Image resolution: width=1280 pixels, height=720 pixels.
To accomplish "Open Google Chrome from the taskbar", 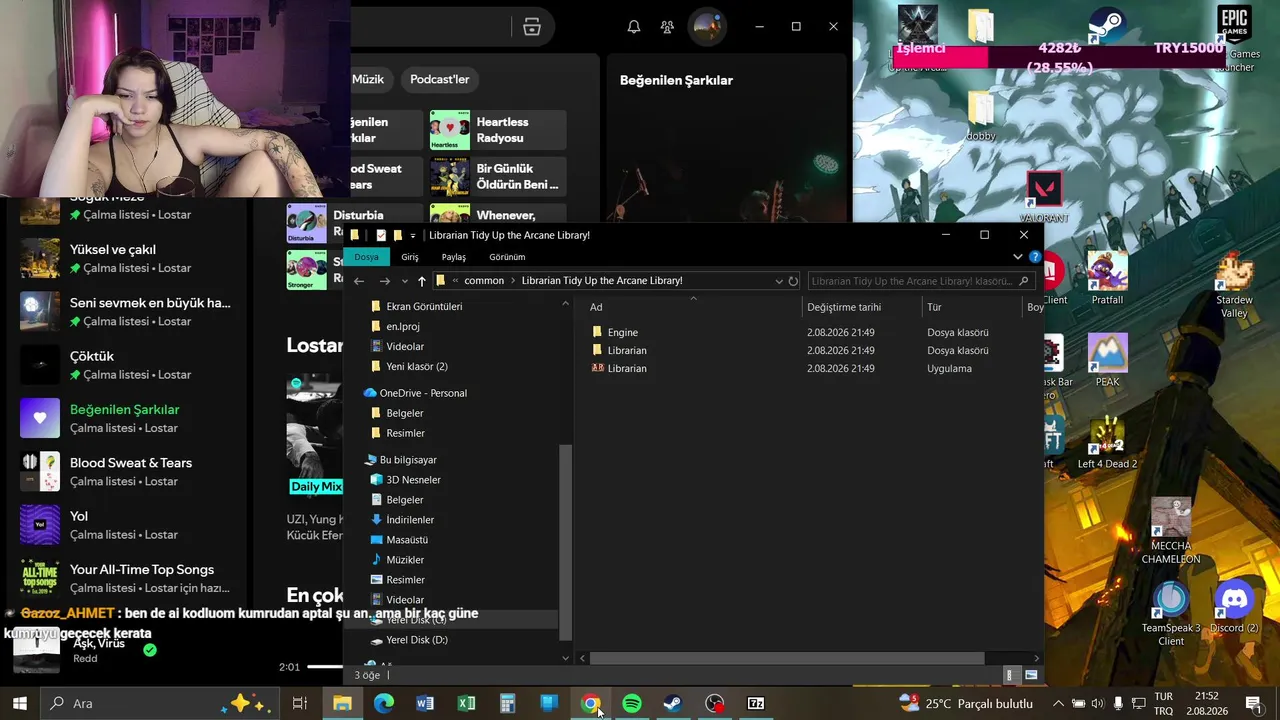I will click(x=590, y=703).
